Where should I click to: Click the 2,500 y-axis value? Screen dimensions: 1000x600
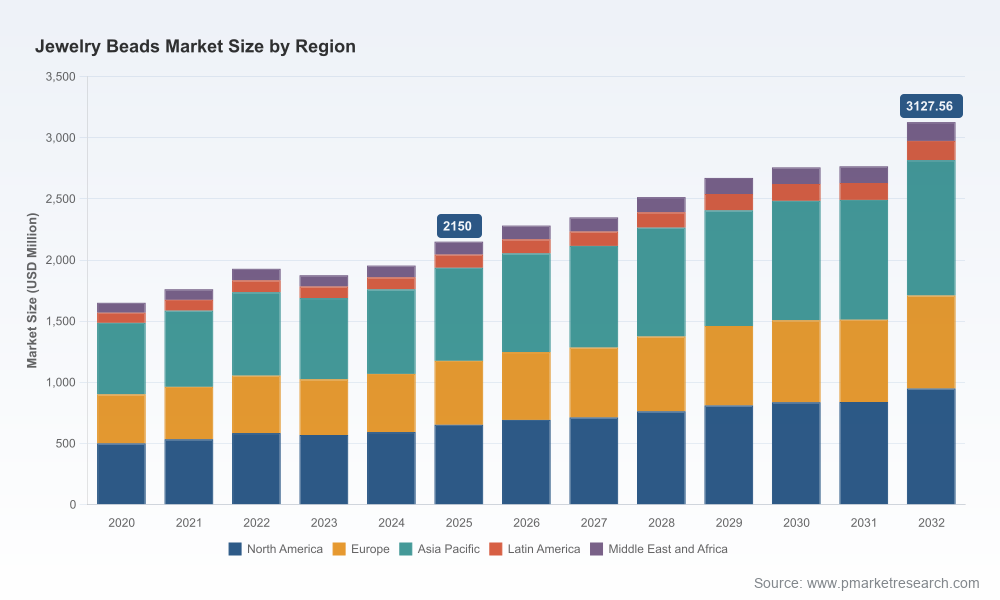(x=61, y=199)
